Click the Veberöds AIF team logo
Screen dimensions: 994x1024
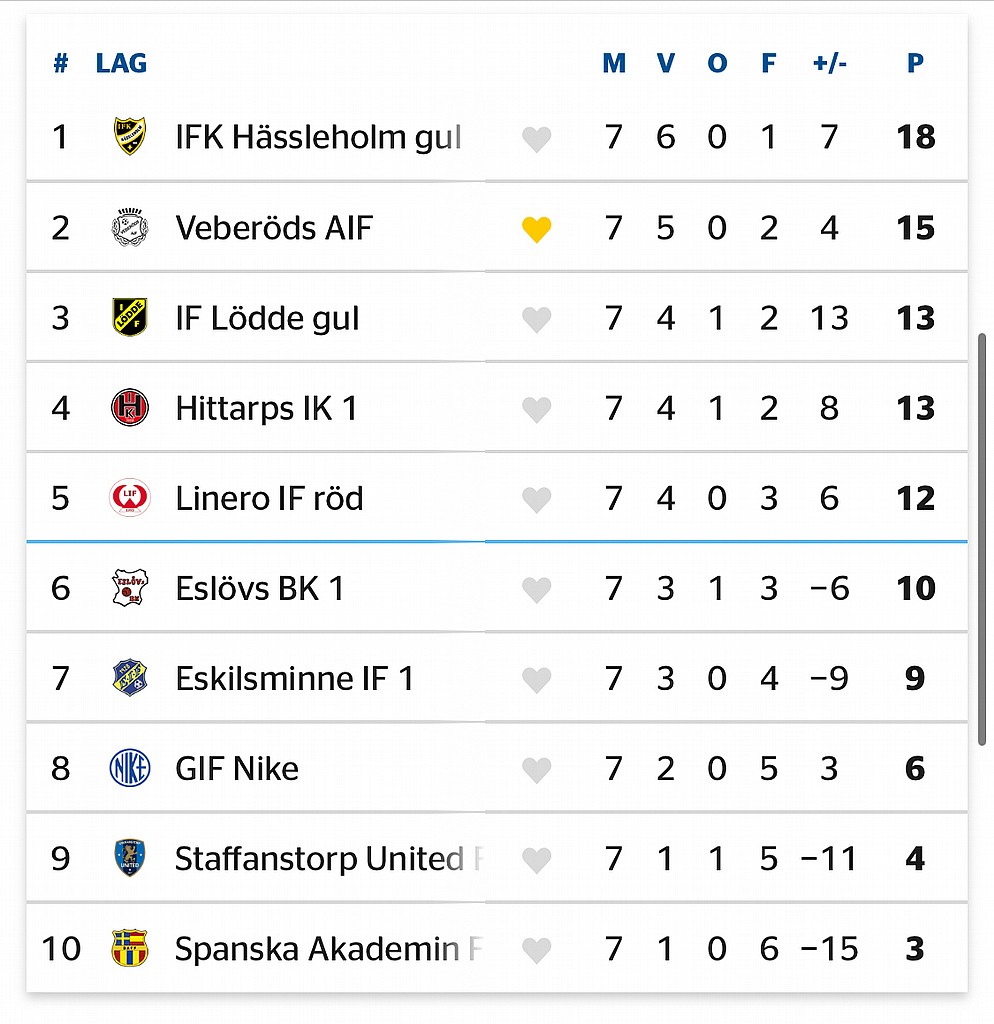130,227
